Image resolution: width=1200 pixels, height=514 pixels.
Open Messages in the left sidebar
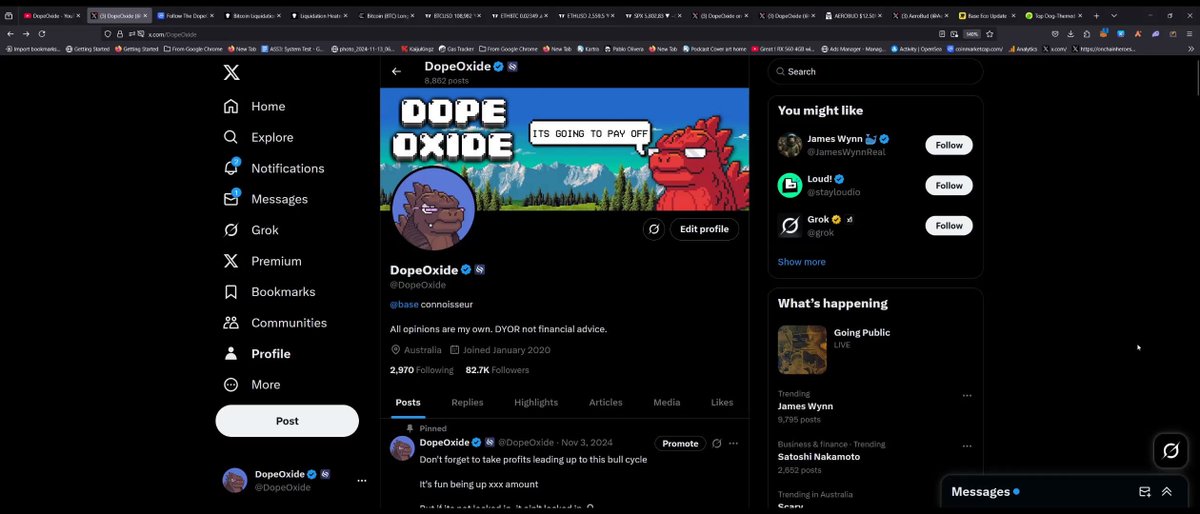265,199
